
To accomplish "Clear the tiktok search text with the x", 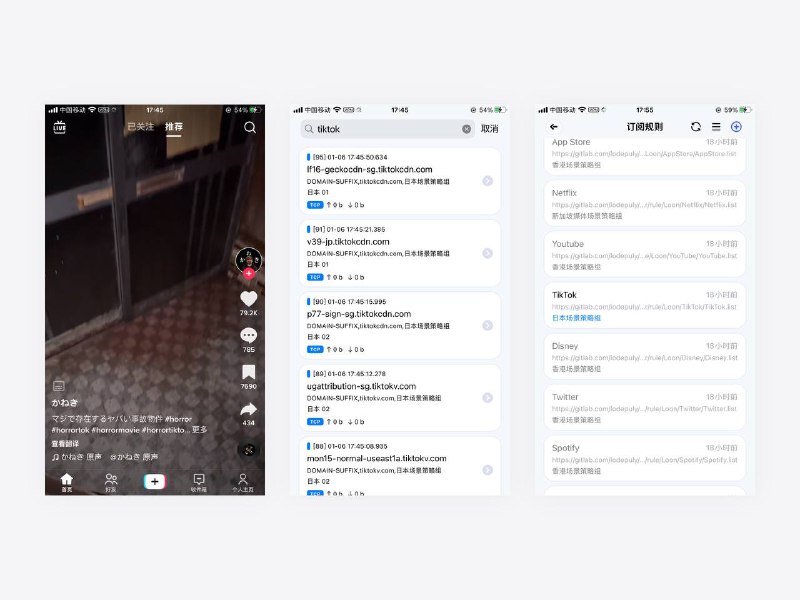I will tap(465, 130).
